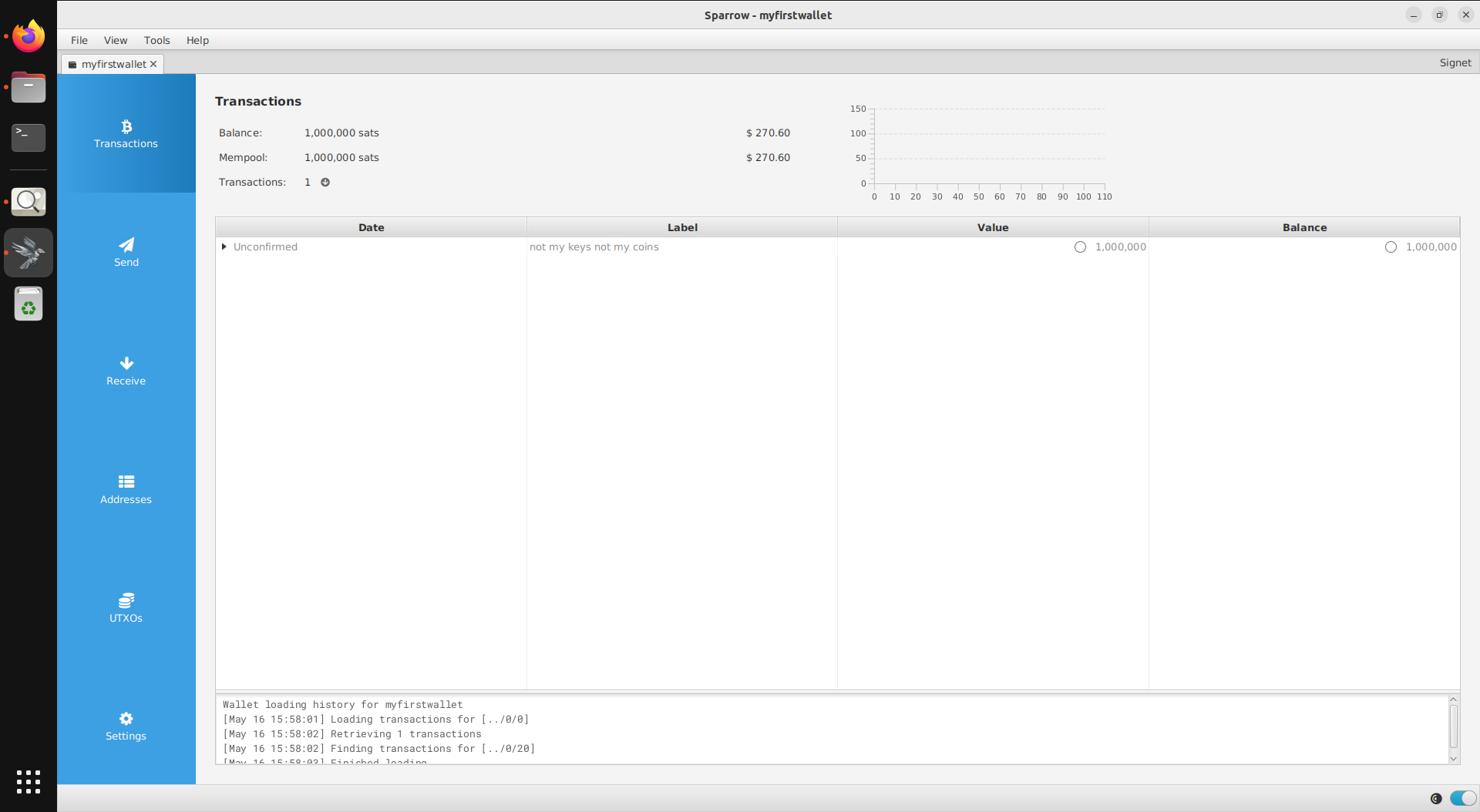Open the UTXOs sidebar view
This screenshot has width=1480, height=812.
coord(126,609)
